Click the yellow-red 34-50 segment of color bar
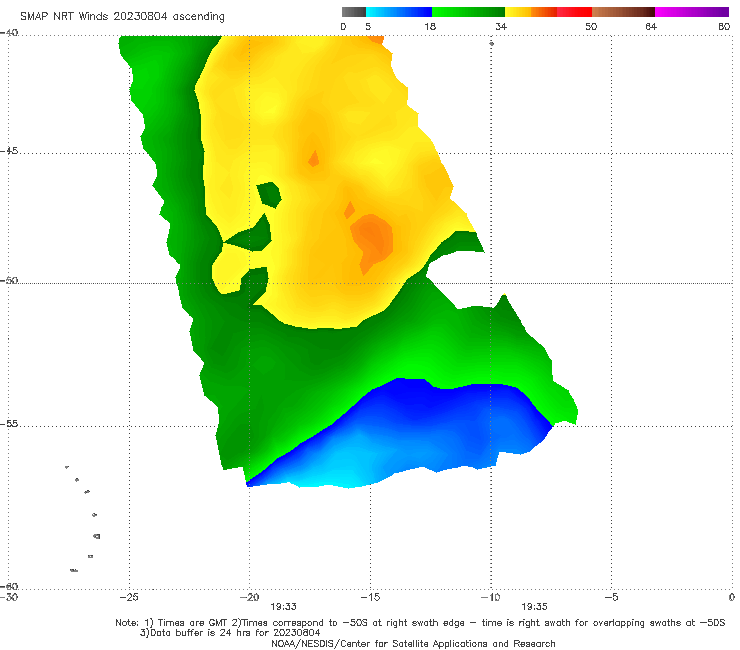This screenshot has width=740, height=650. 548,12
